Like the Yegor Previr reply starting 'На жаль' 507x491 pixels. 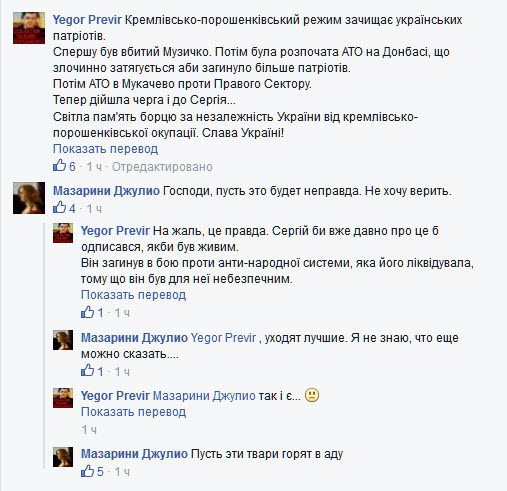[x=87, y=312]
